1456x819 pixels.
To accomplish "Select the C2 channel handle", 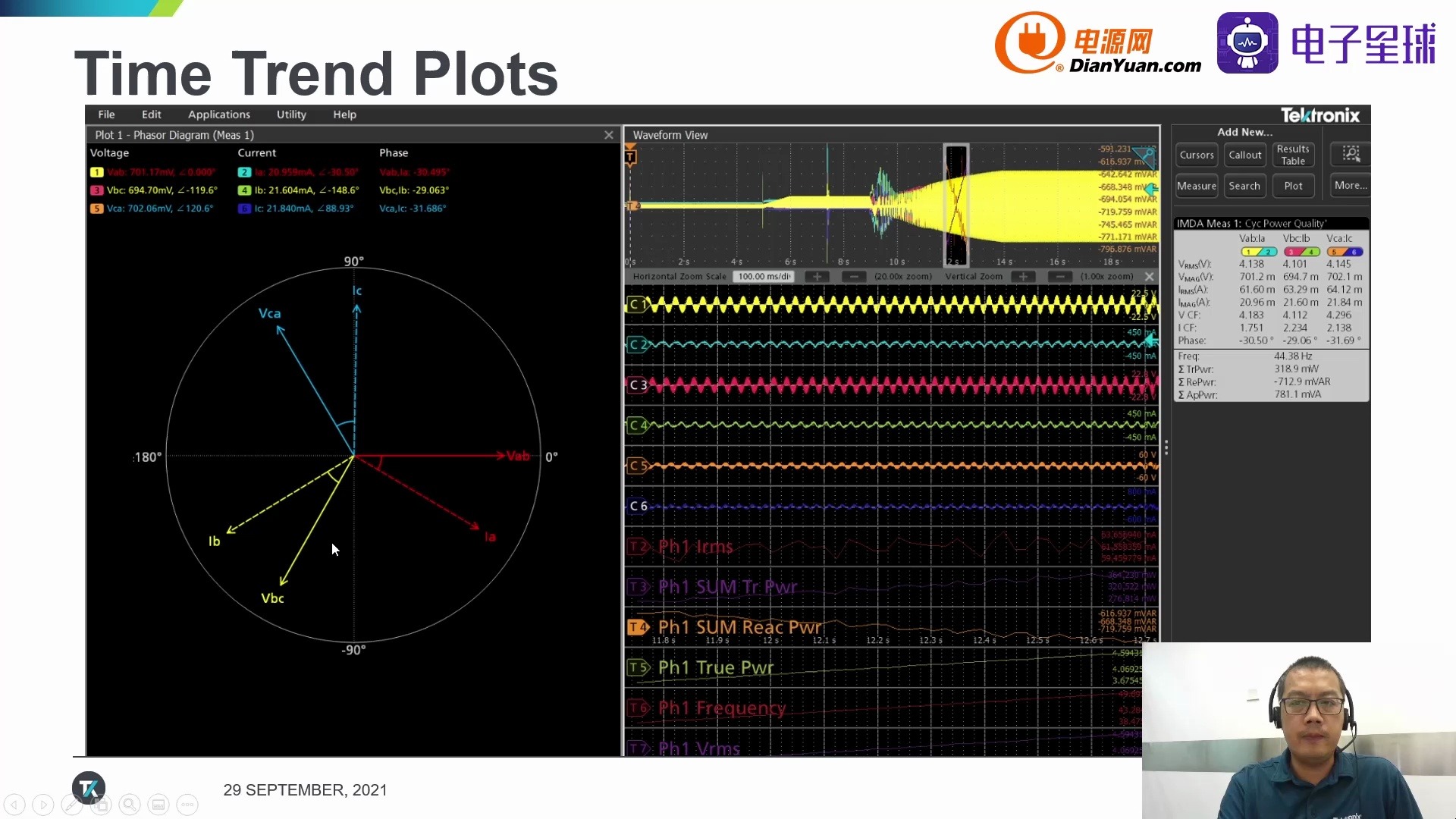I will click(x=638, y=344).
